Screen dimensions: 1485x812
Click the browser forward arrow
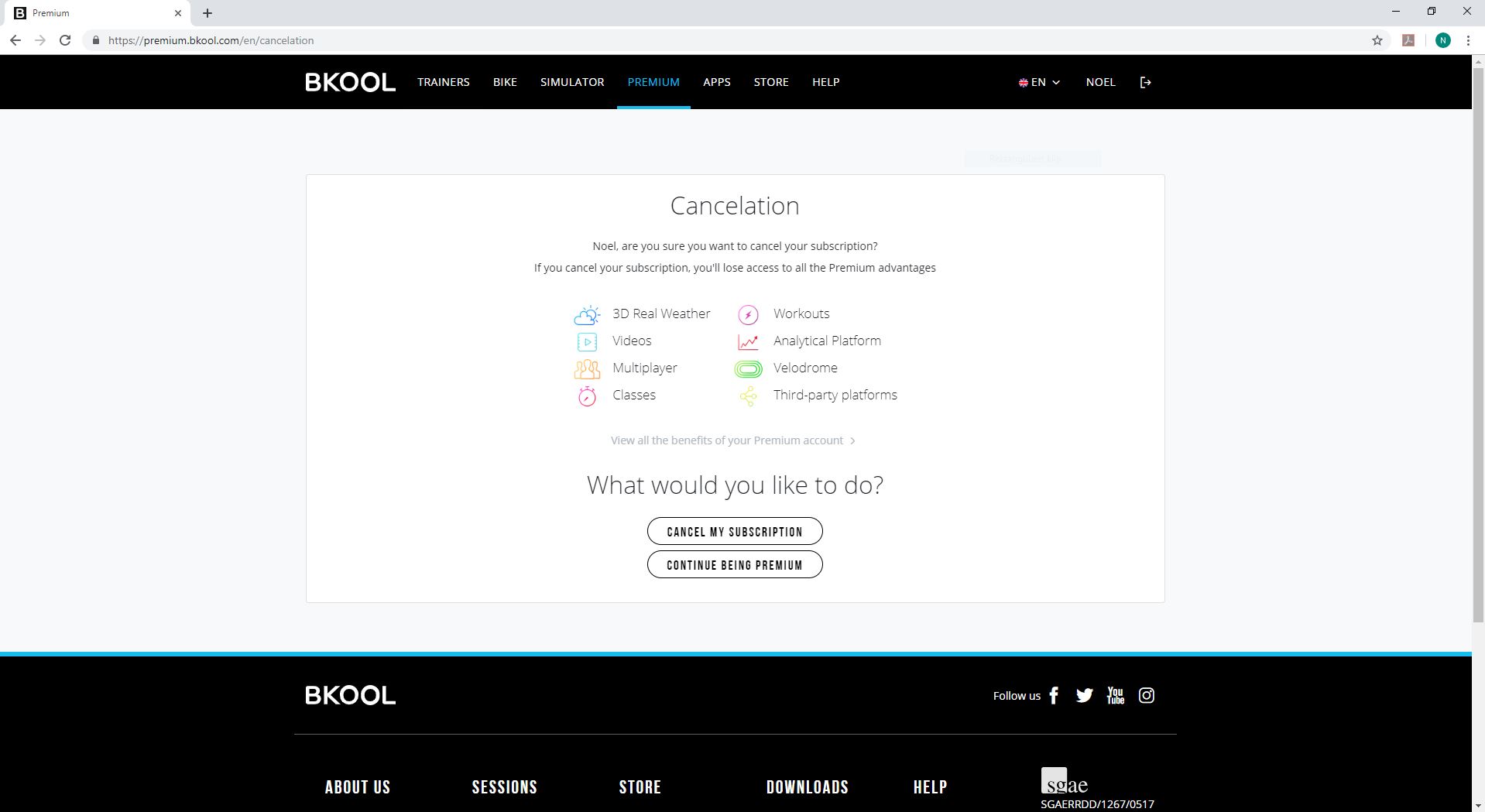tap(40, 40)
